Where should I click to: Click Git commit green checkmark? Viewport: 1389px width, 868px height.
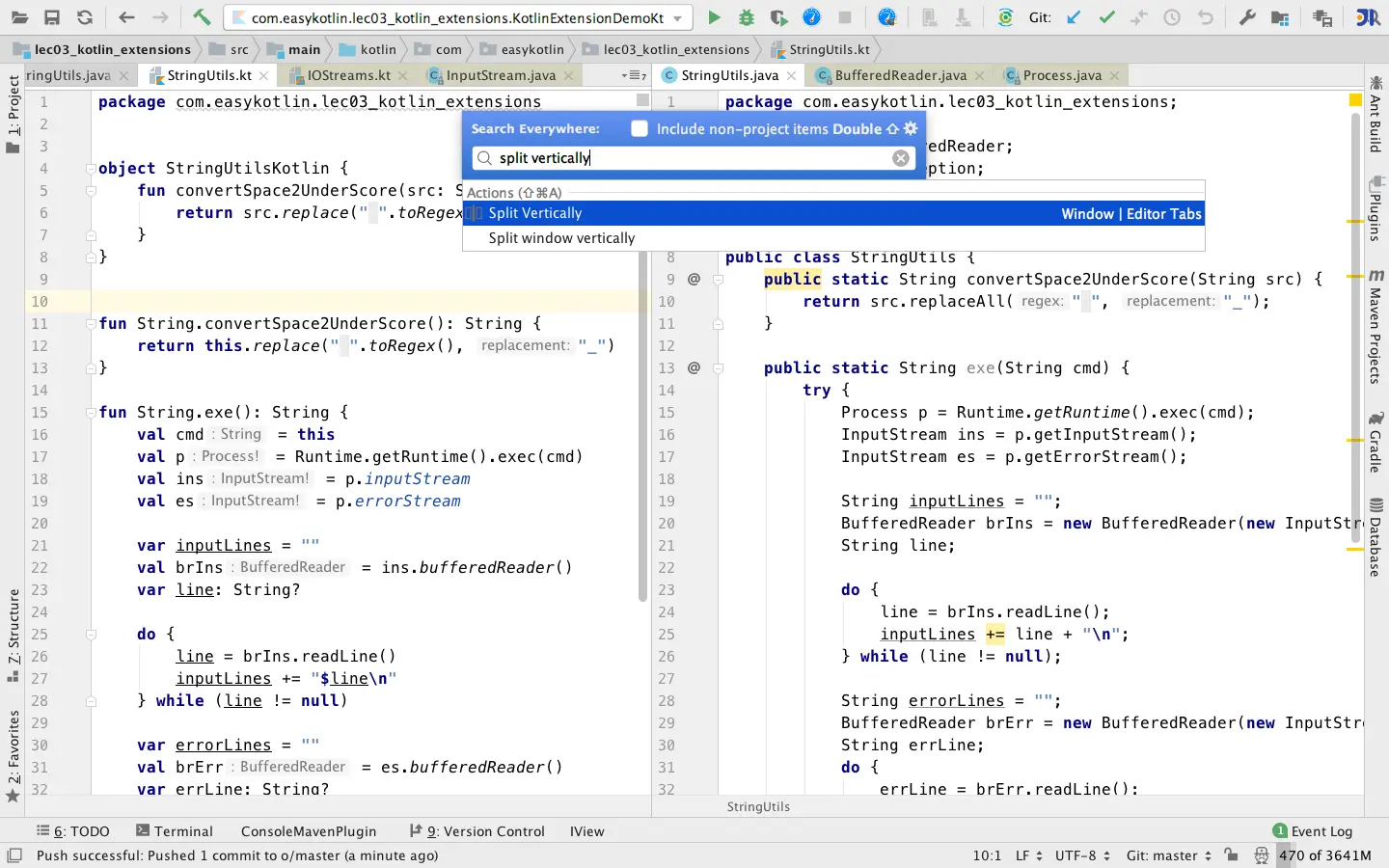pos(1106,17)
